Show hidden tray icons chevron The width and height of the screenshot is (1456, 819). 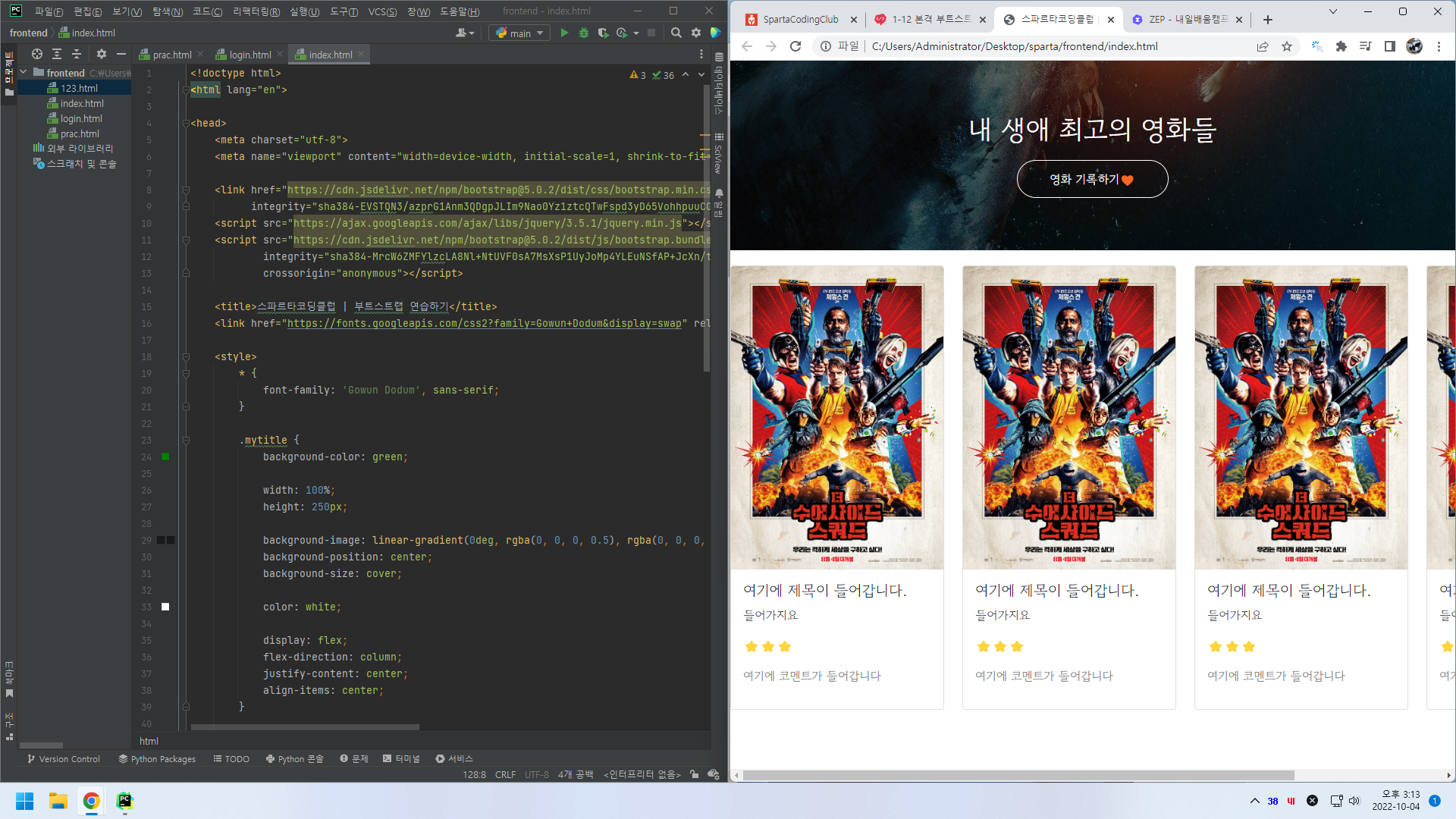[x=1255, y=801]
